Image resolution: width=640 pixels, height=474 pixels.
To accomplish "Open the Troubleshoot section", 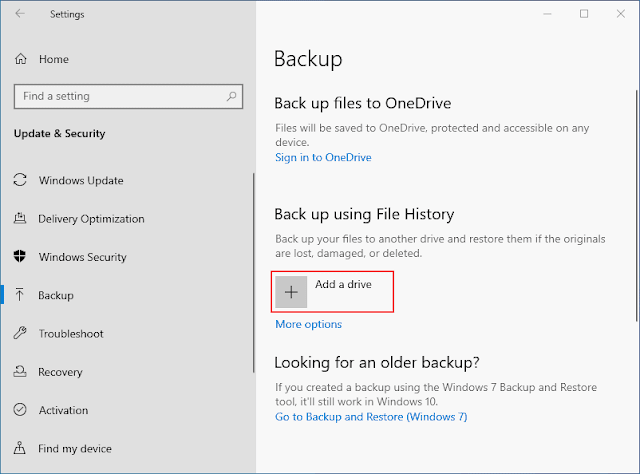I will coord(71,334).
